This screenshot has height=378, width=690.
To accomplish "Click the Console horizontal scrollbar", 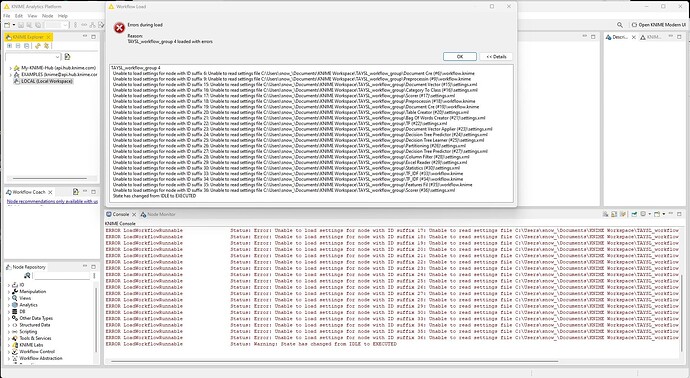I will tap(334, 361).
